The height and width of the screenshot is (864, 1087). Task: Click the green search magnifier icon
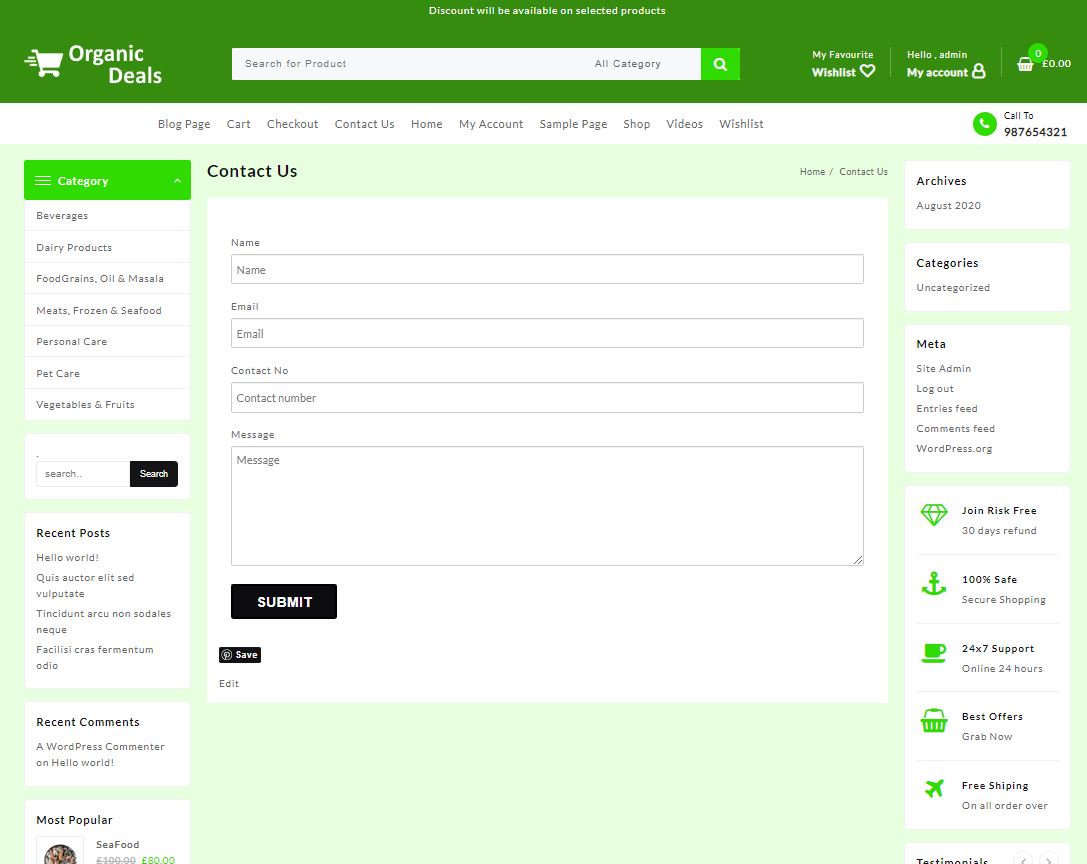(x=720, y=64)
